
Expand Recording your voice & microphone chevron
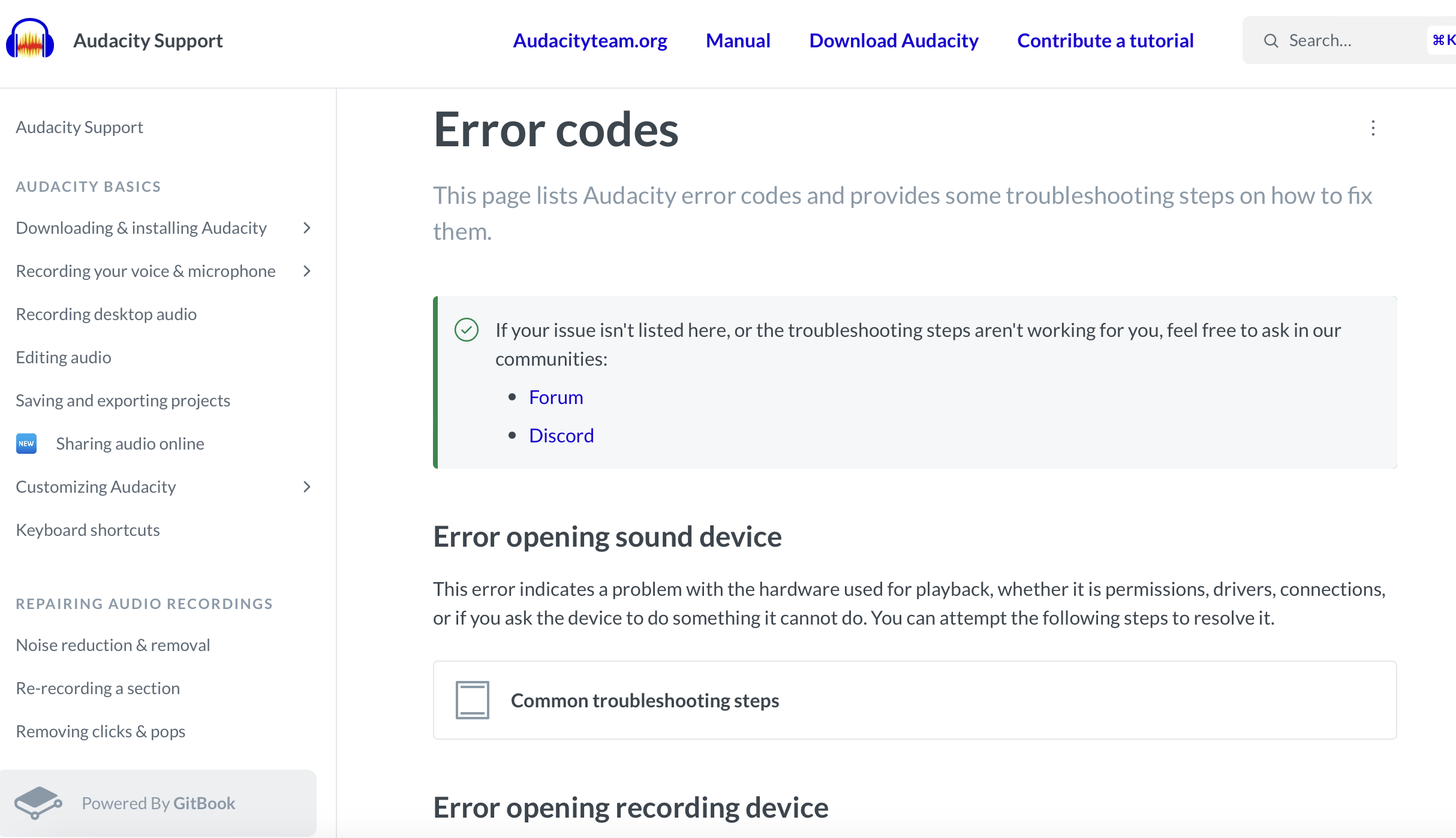coord(307,271)
